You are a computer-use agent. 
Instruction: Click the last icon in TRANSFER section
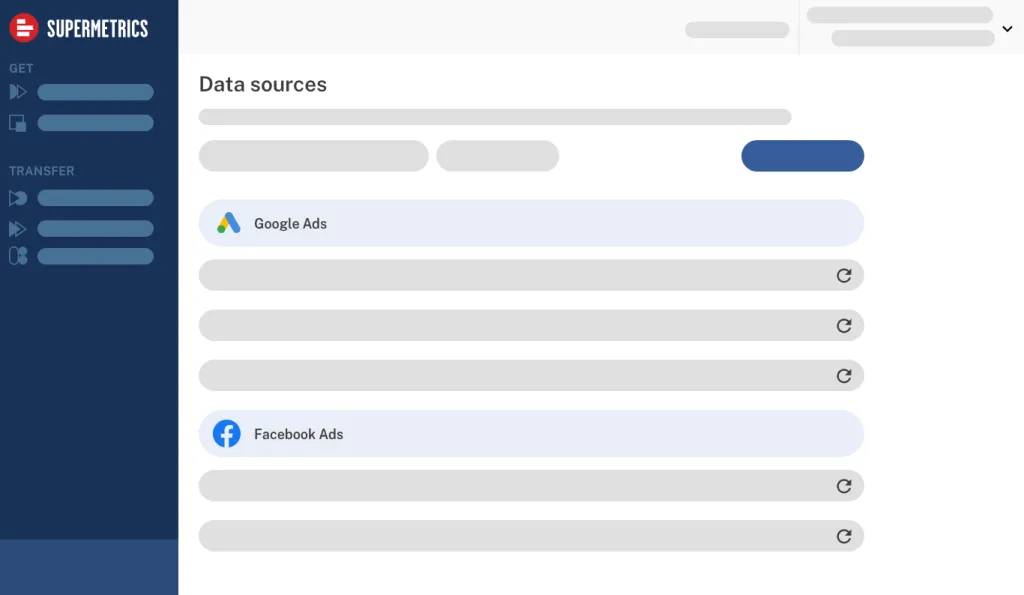tap(17, 256)
